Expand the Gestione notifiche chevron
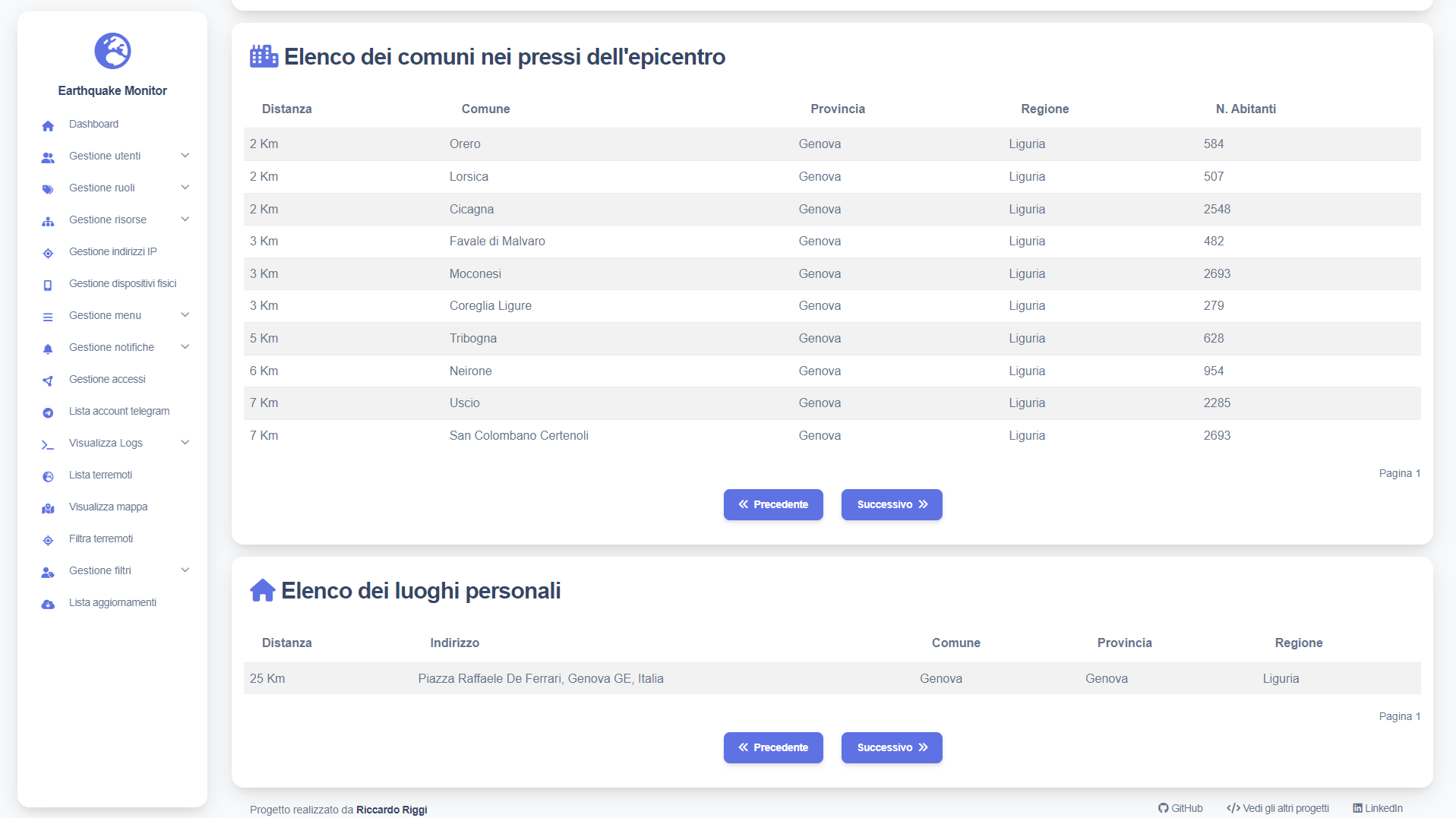This screenshot has height=818, width=1456. pos(185,346)
